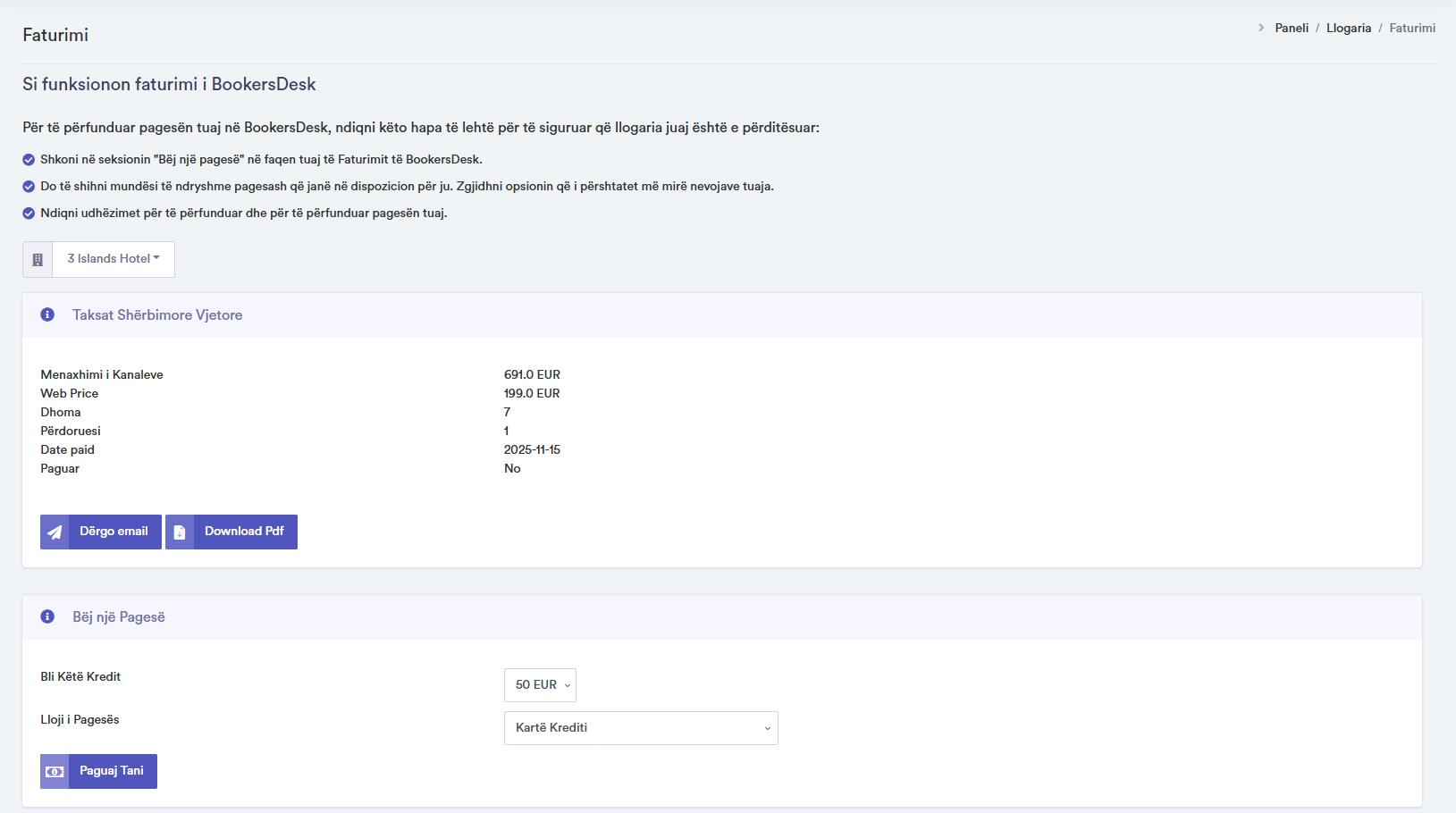Click the Lloji i Pagesës label

tap(80, 719)
